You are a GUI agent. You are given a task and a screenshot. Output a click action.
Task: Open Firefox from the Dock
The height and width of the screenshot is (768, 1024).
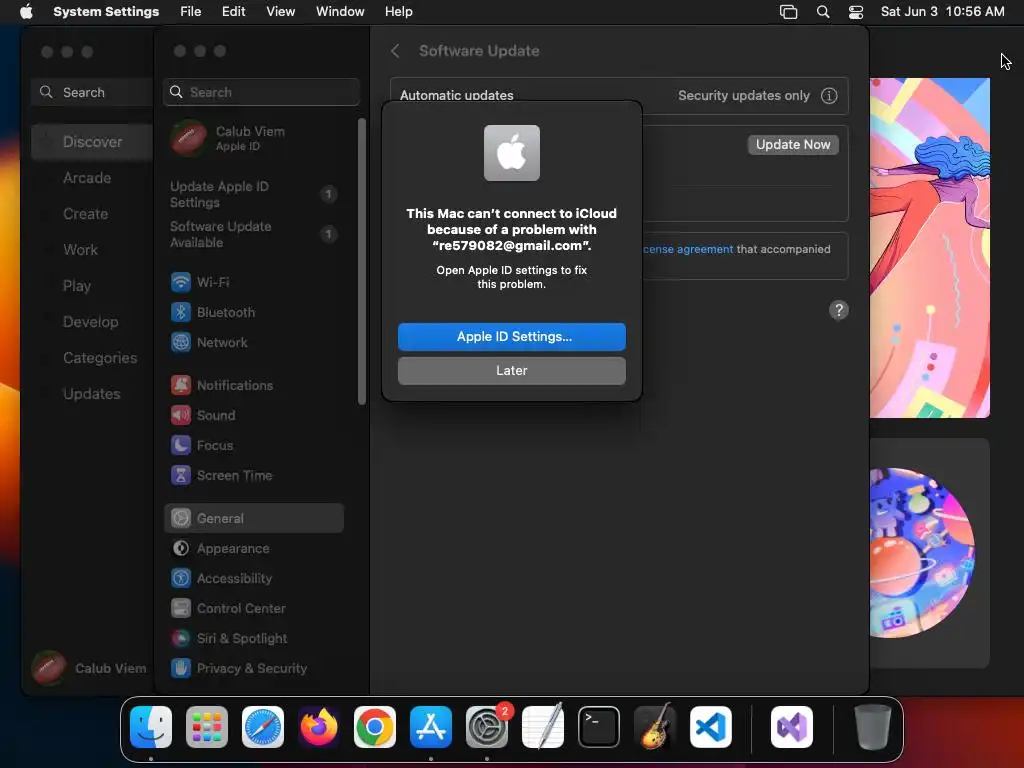click(x=319, y=727)
